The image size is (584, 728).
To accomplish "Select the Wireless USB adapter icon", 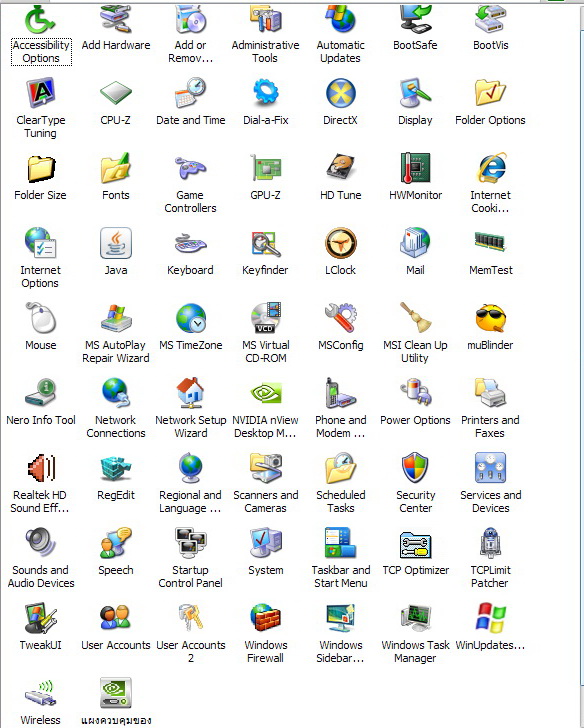I will (40, 693).
